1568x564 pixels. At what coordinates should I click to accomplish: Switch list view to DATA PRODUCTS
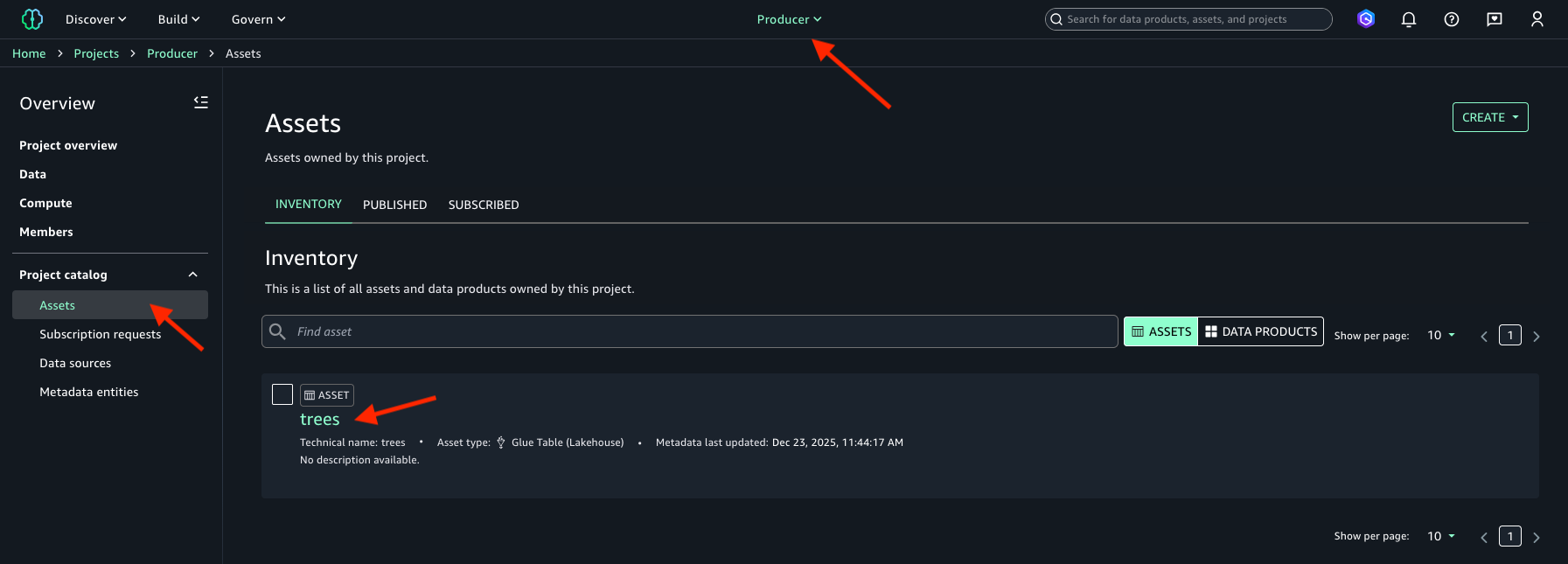1261,331
